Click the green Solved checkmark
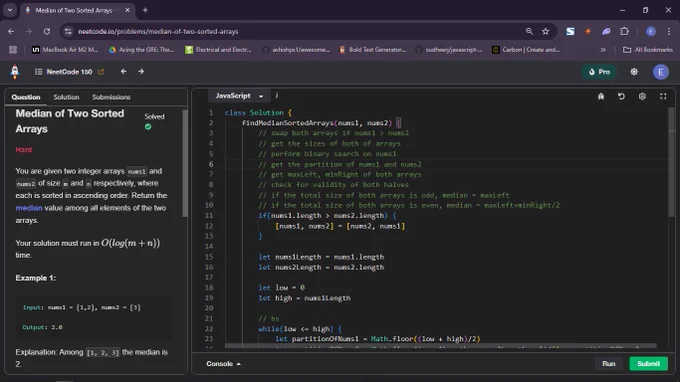680x382 pixels. coord(148,127)
